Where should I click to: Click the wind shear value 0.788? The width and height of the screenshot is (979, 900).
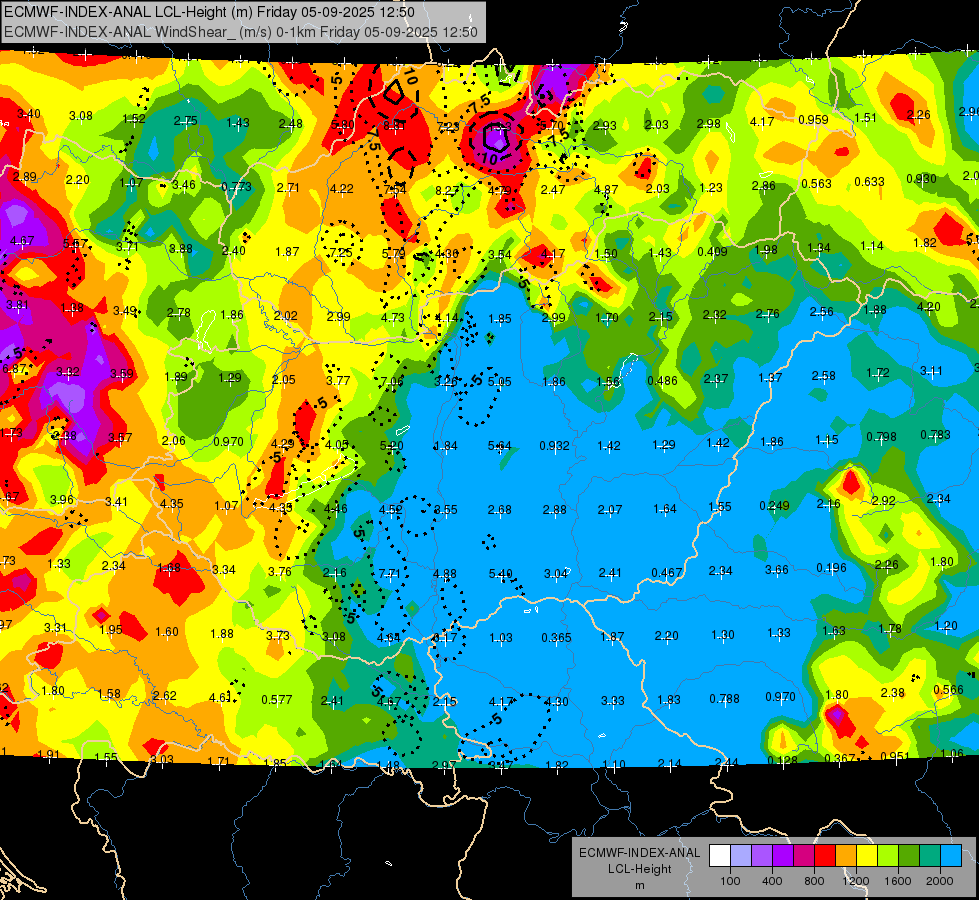[724, 699]
